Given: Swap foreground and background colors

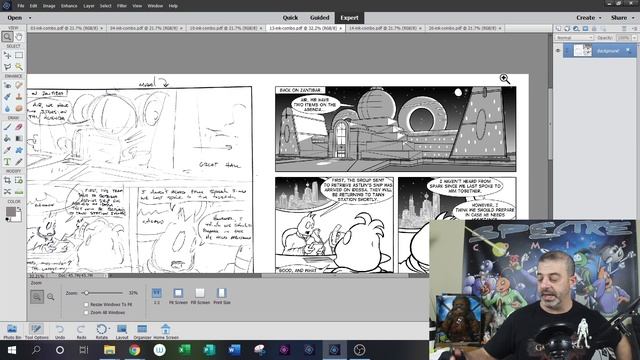Looking at the screenshot, I should (19, 209).
